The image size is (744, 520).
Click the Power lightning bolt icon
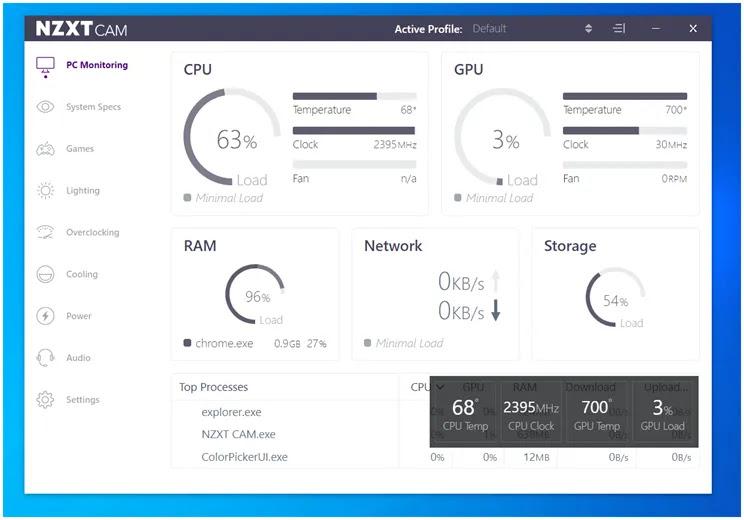click(46, 316)
